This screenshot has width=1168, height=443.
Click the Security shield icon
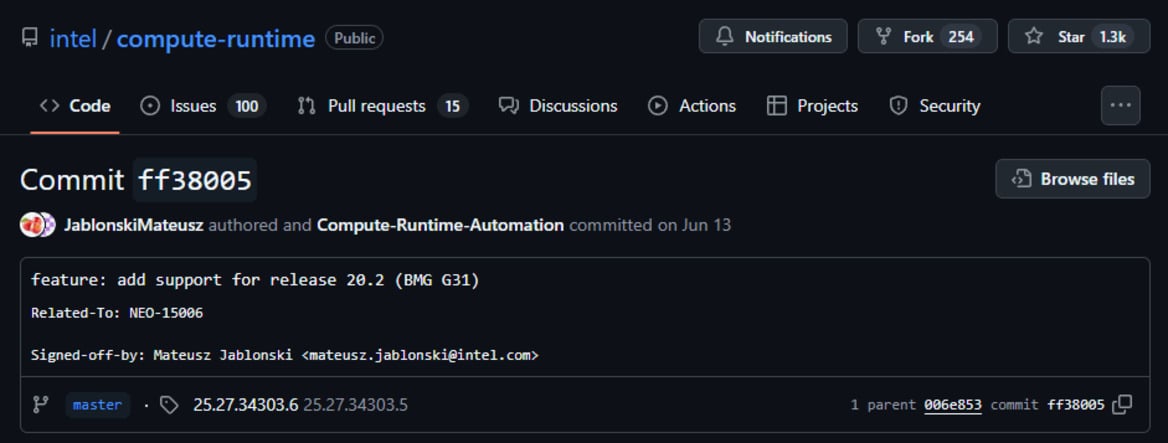[898, 106]
